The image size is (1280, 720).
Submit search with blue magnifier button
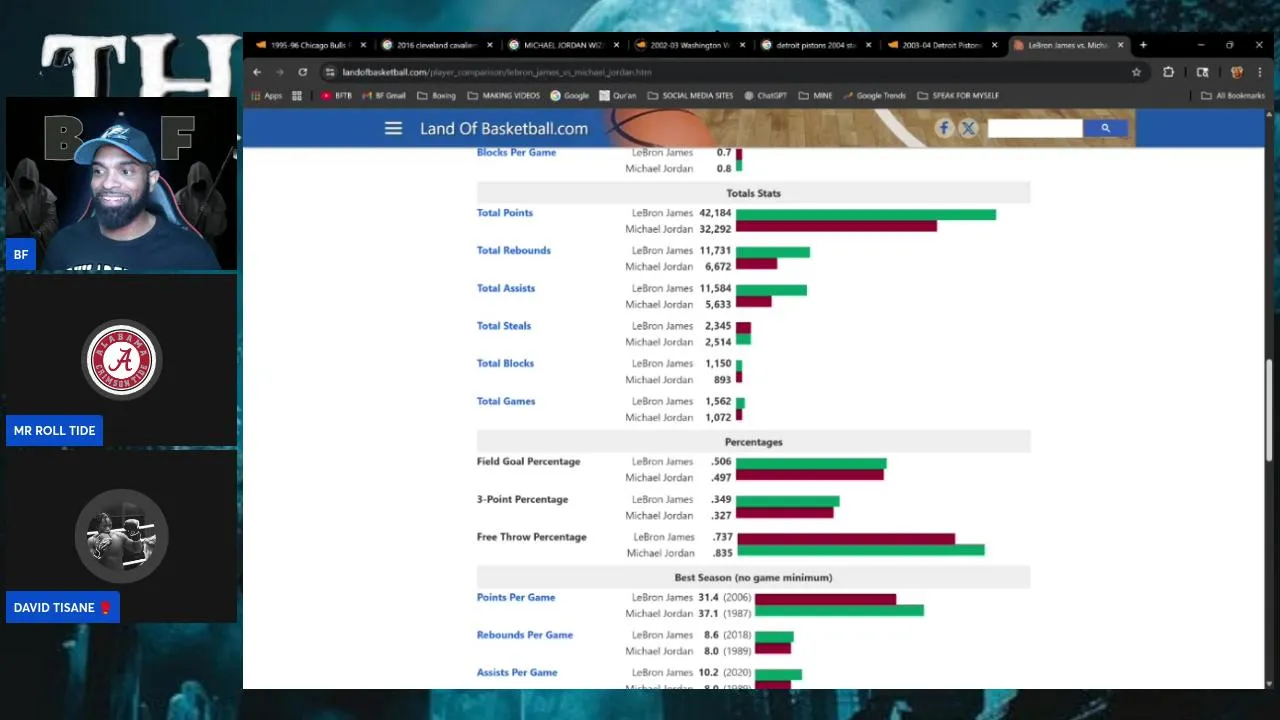(1105, 128)
